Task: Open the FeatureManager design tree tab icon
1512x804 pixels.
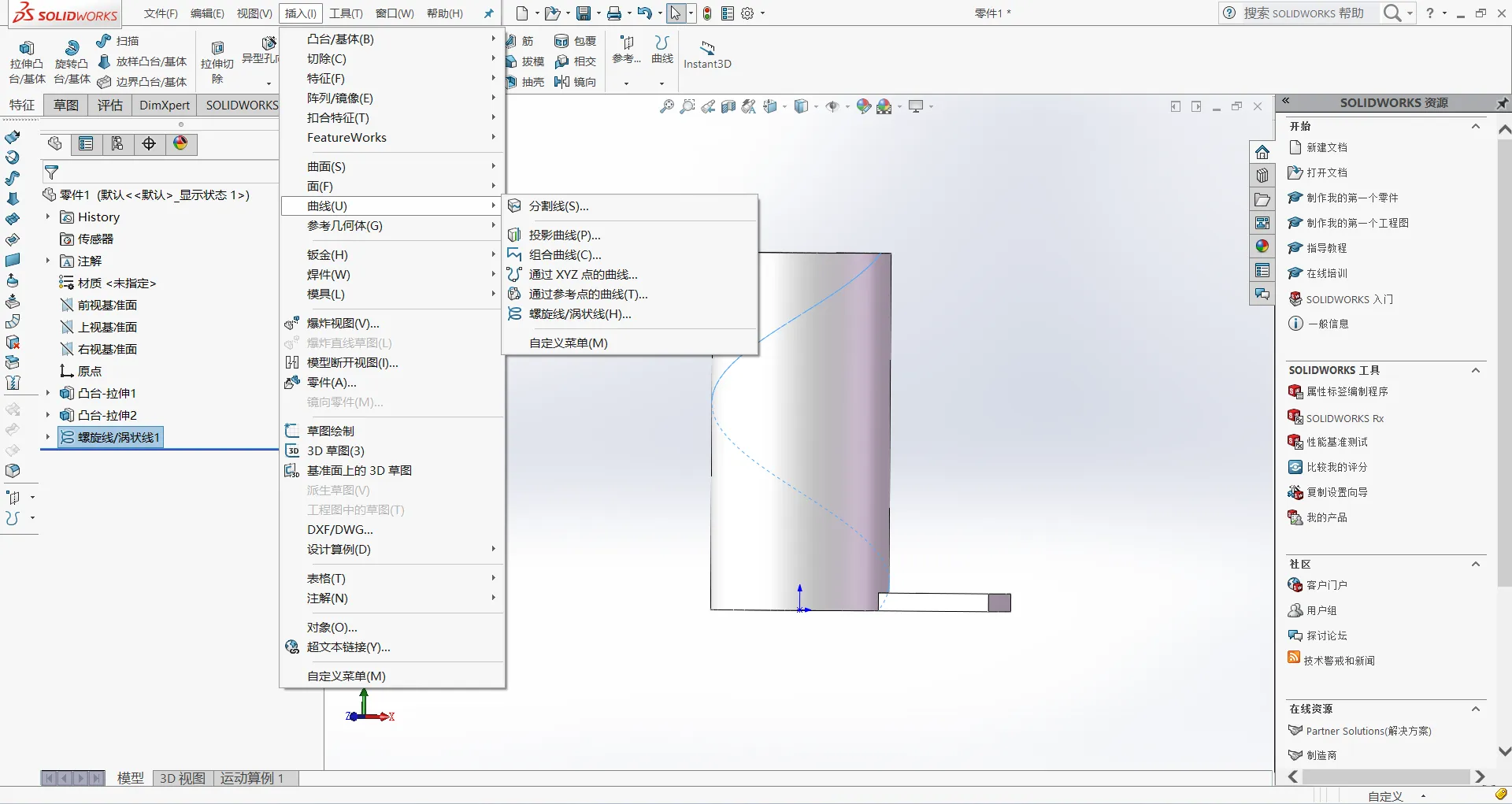Action: [x=54, y=143]
